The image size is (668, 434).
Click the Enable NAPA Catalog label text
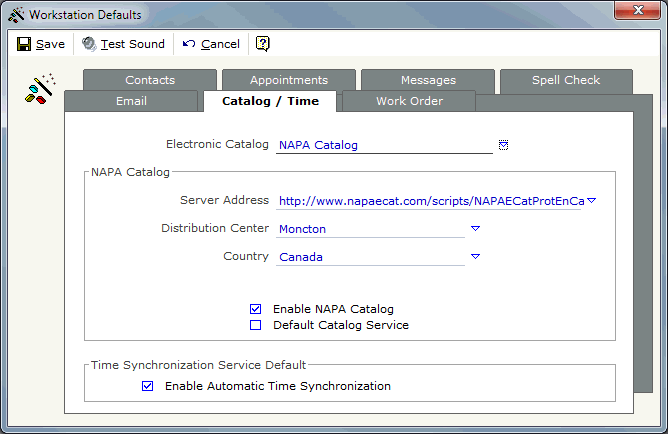point(333,309)
